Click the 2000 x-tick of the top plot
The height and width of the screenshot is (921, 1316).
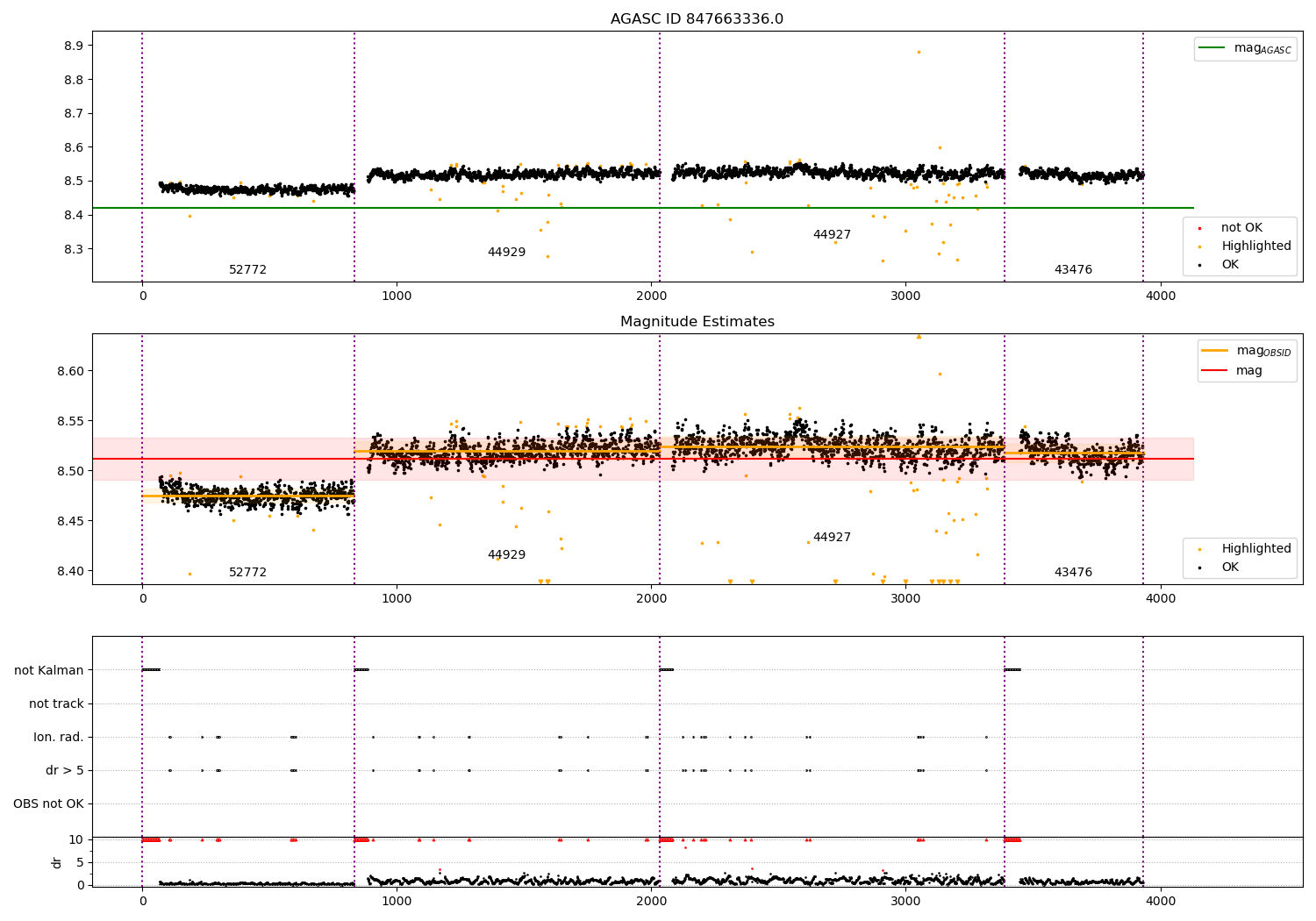coord(652,296)
